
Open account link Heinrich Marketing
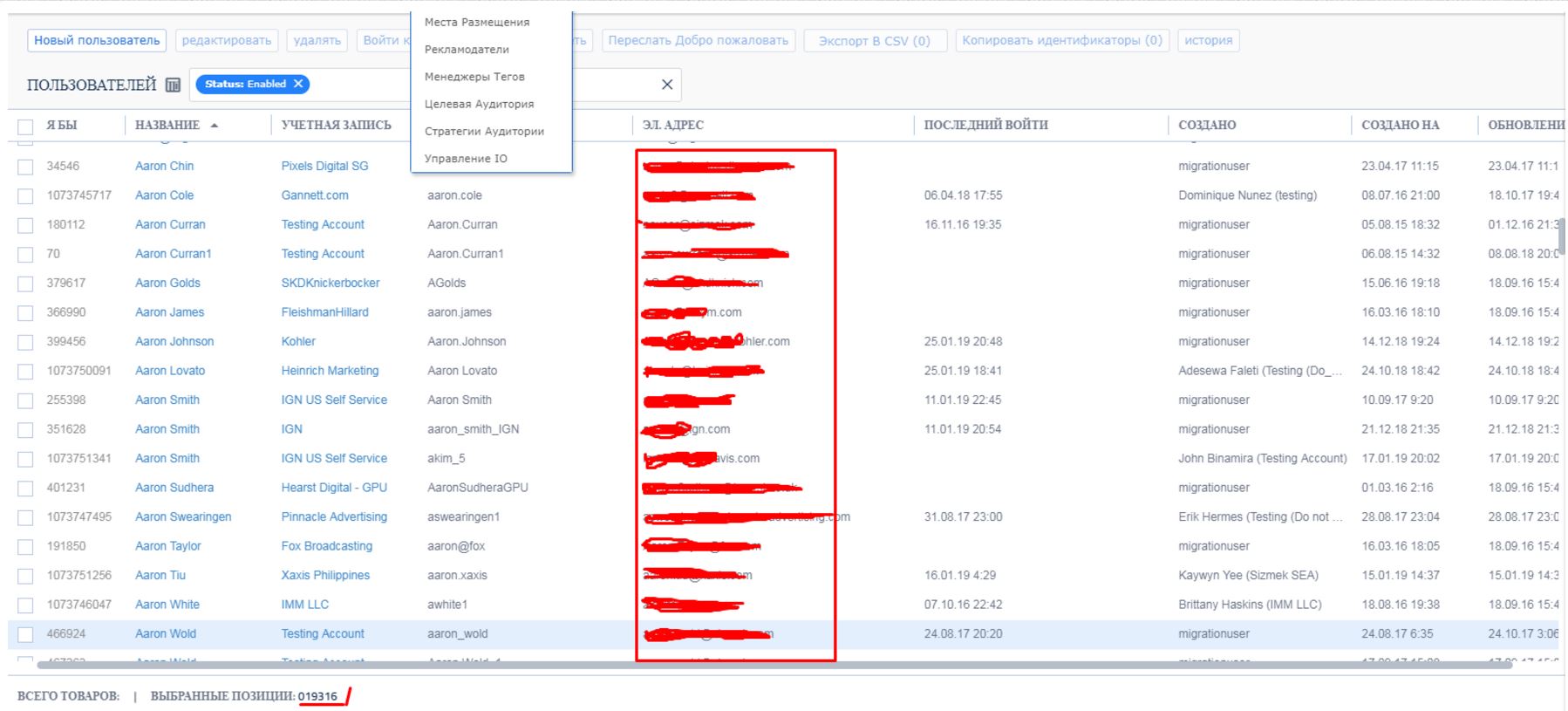(x=331, y=371)
